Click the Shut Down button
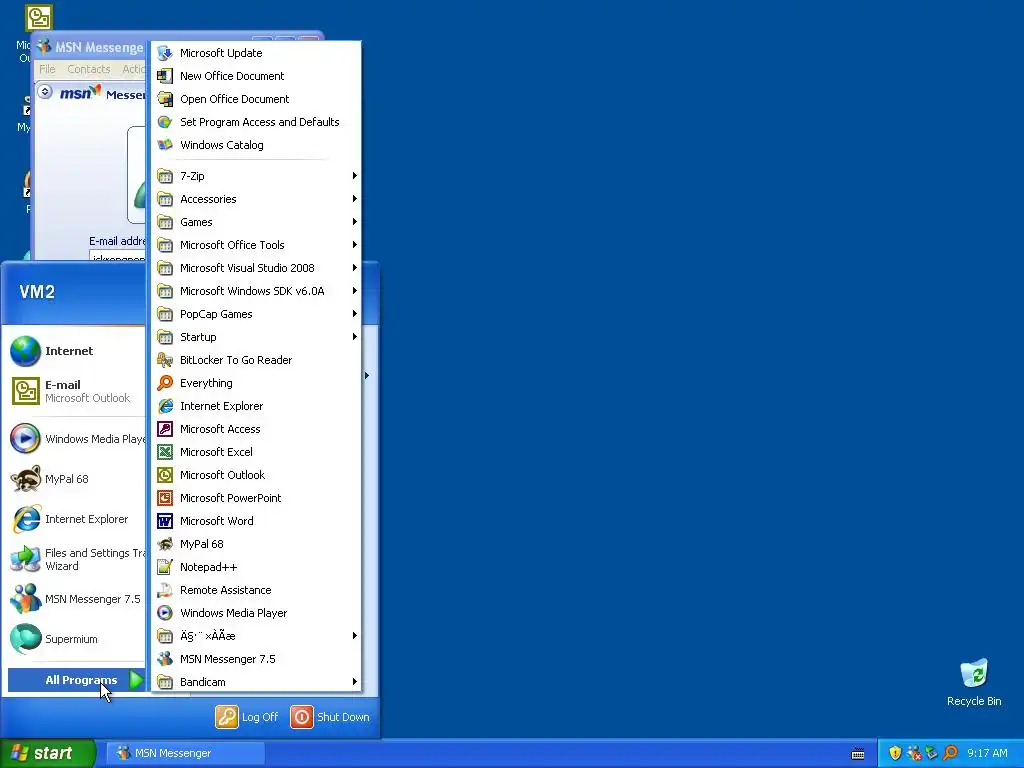1024x768 pixels. click(x=330, y=716)
